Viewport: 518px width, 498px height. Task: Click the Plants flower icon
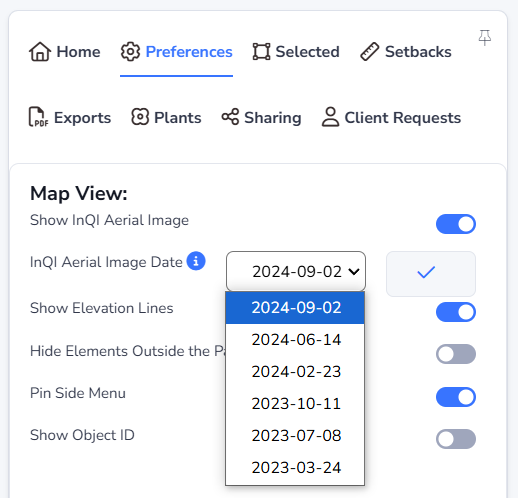pos(140,117)
